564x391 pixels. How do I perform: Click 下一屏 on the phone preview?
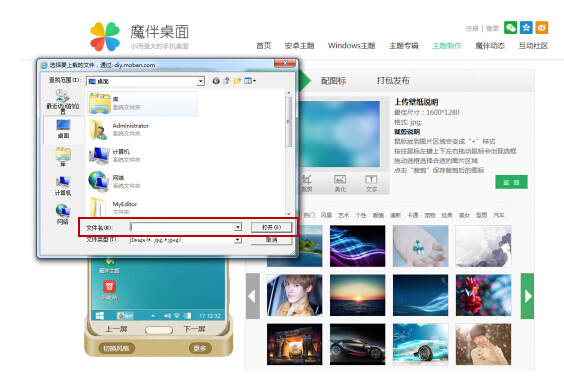pos(195,329)
